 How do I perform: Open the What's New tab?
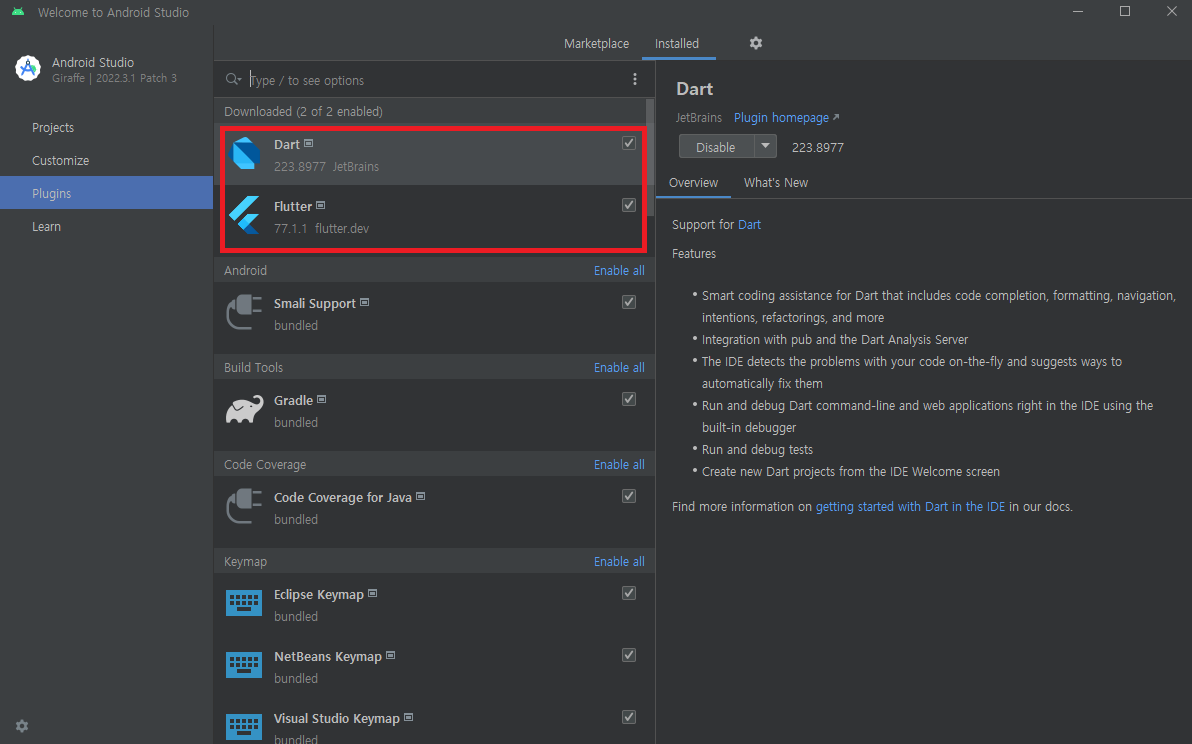(x=775, y=182)
